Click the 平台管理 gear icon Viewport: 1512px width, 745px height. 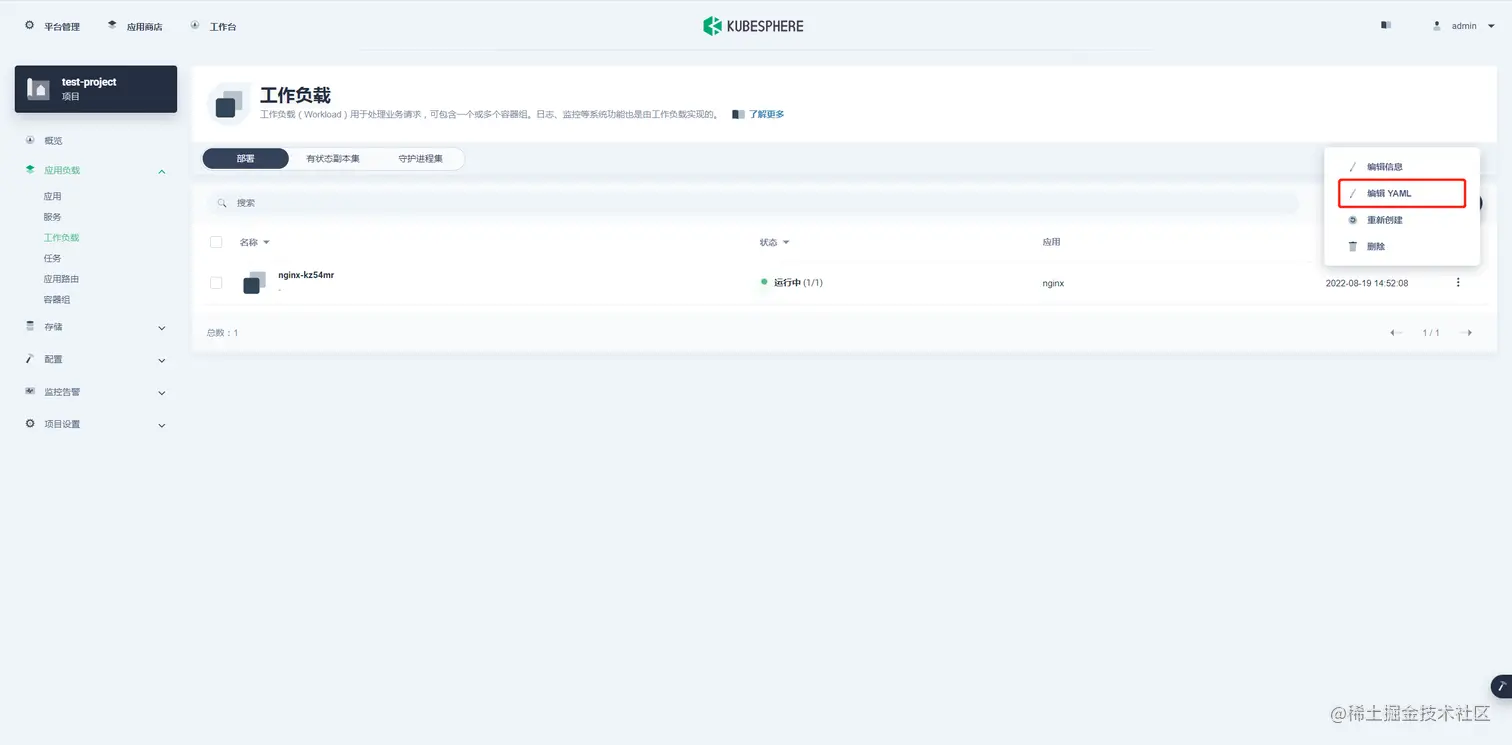29,25
